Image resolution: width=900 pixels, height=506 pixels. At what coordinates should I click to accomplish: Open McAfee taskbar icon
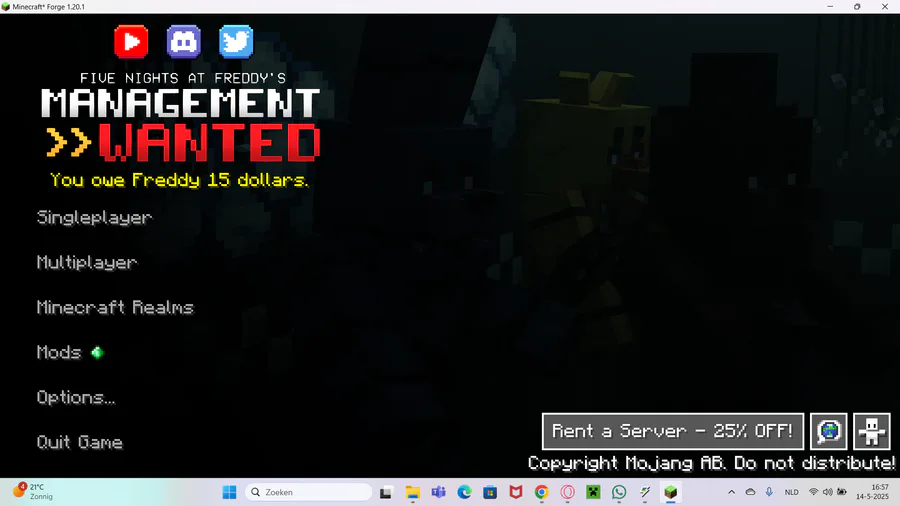[516, 492]
